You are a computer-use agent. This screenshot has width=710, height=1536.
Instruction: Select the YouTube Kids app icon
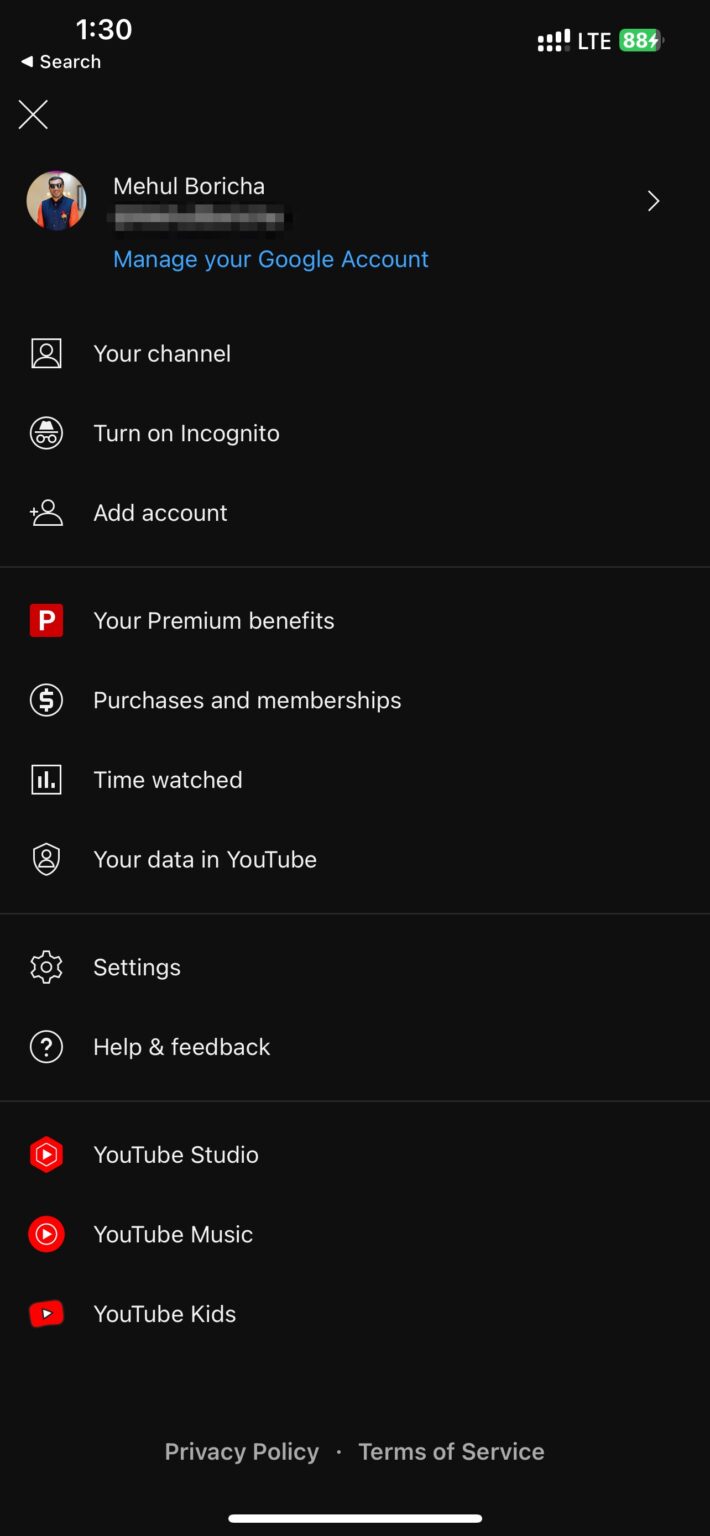click(46, 1313)
